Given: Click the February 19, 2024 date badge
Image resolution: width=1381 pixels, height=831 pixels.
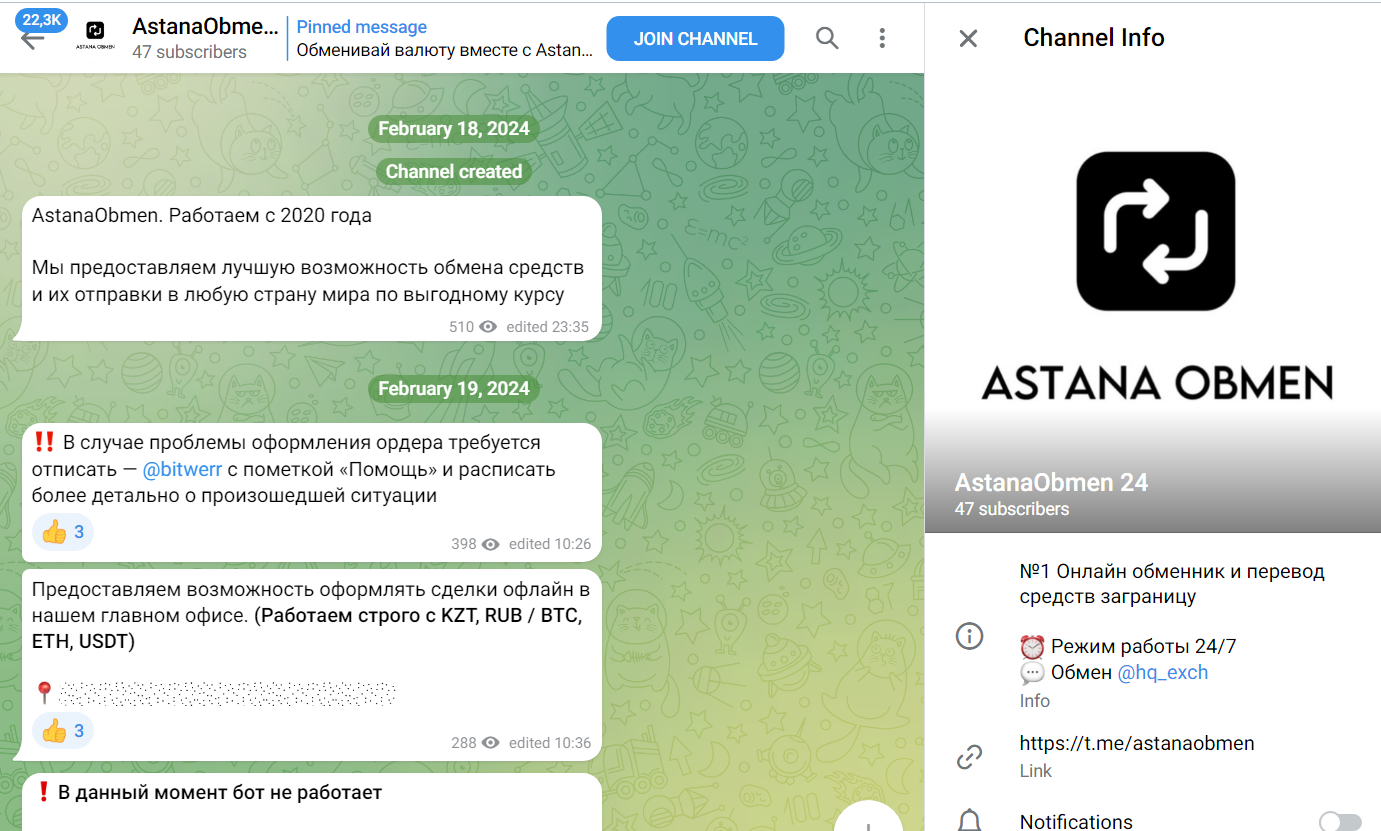Looking at the screenshot, I should 454,388.
